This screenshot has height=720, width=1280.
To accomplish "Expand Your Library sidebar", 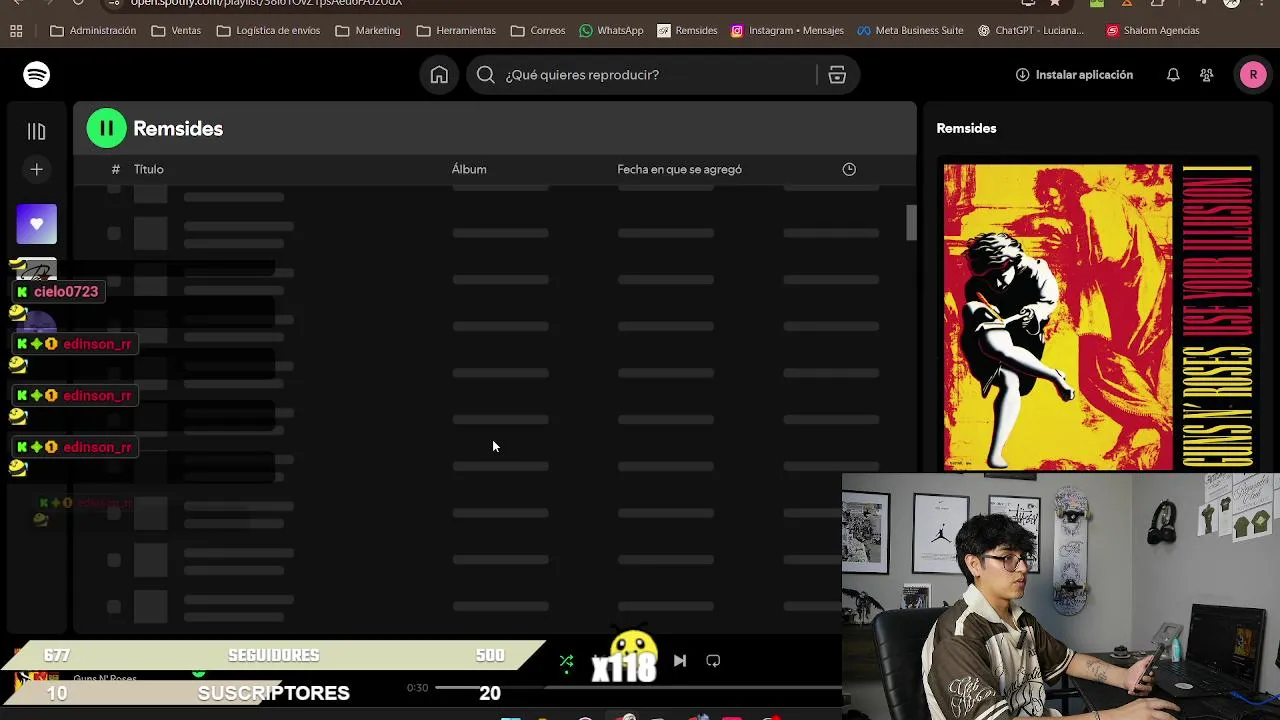I will [37, 131].
